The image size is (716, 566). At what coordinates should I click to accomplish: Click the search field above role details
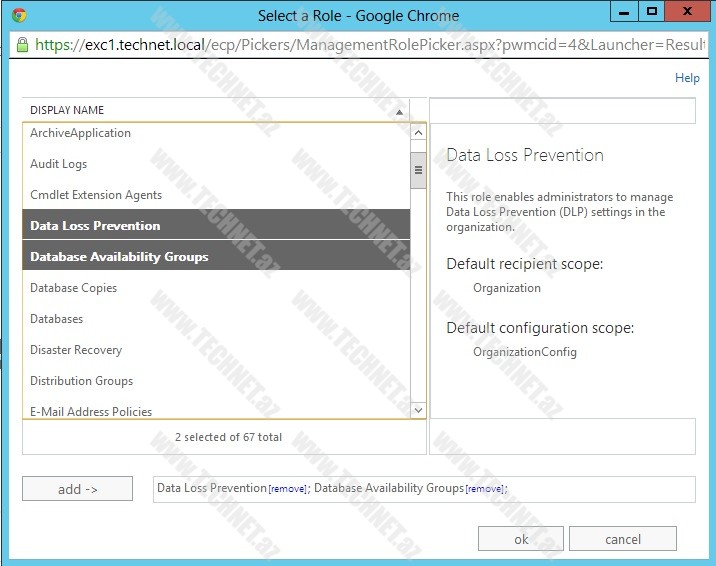[x=562, y=111]
